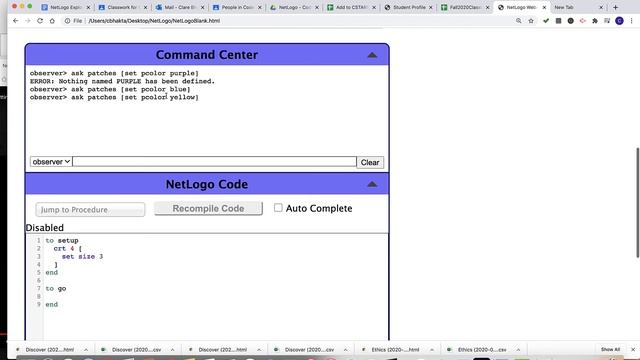Screen dimensions: 640x360
Task: Switch to the Fall2020Class tab
Action: tap(464, 7)
